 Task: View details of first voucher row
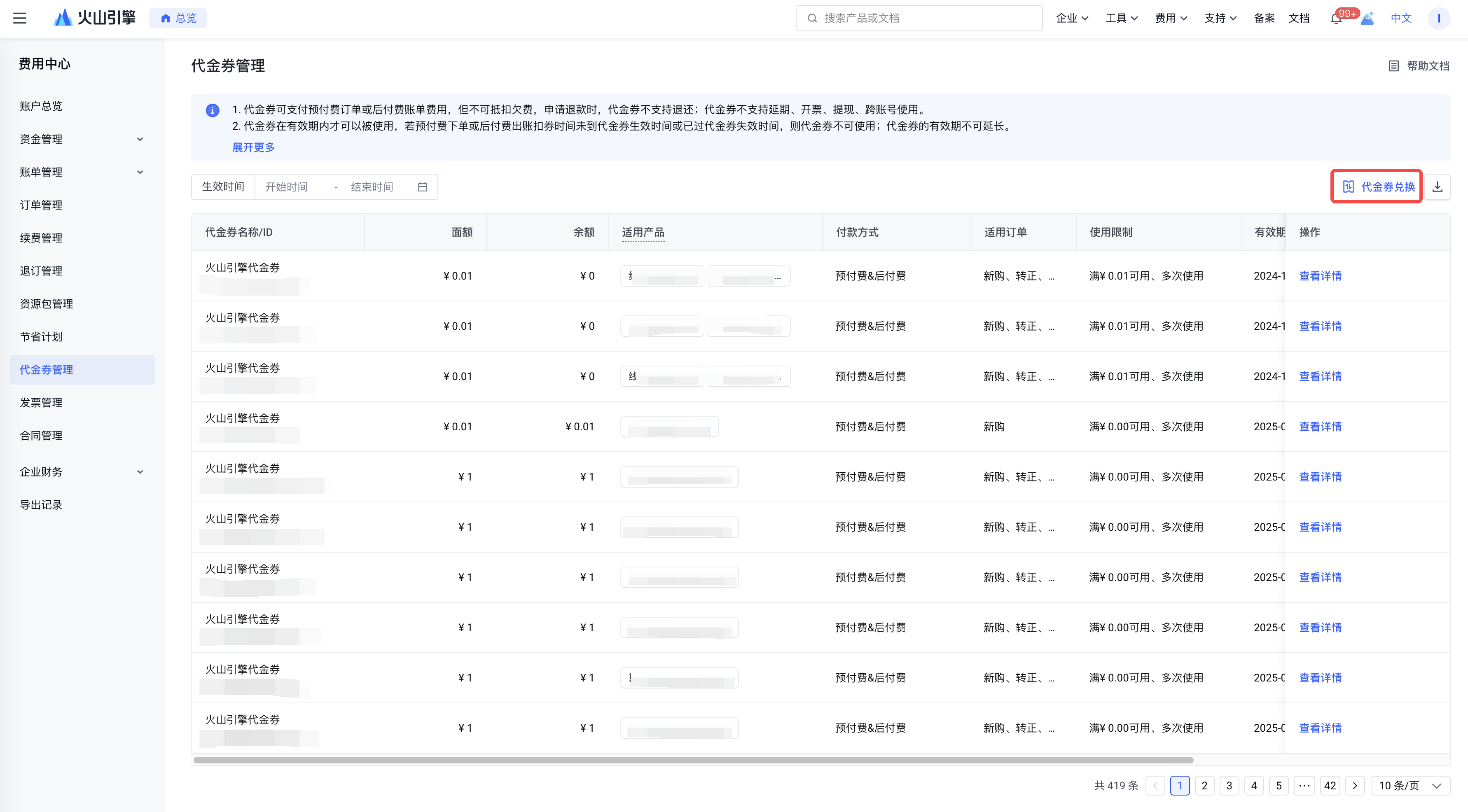[1320, 276]
